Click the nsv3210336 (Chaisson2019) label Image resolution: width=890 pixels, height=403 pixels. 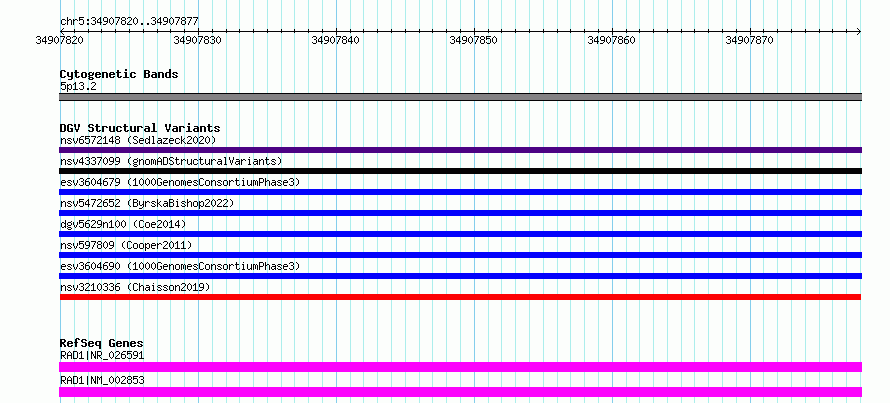[x=135, y=287]
